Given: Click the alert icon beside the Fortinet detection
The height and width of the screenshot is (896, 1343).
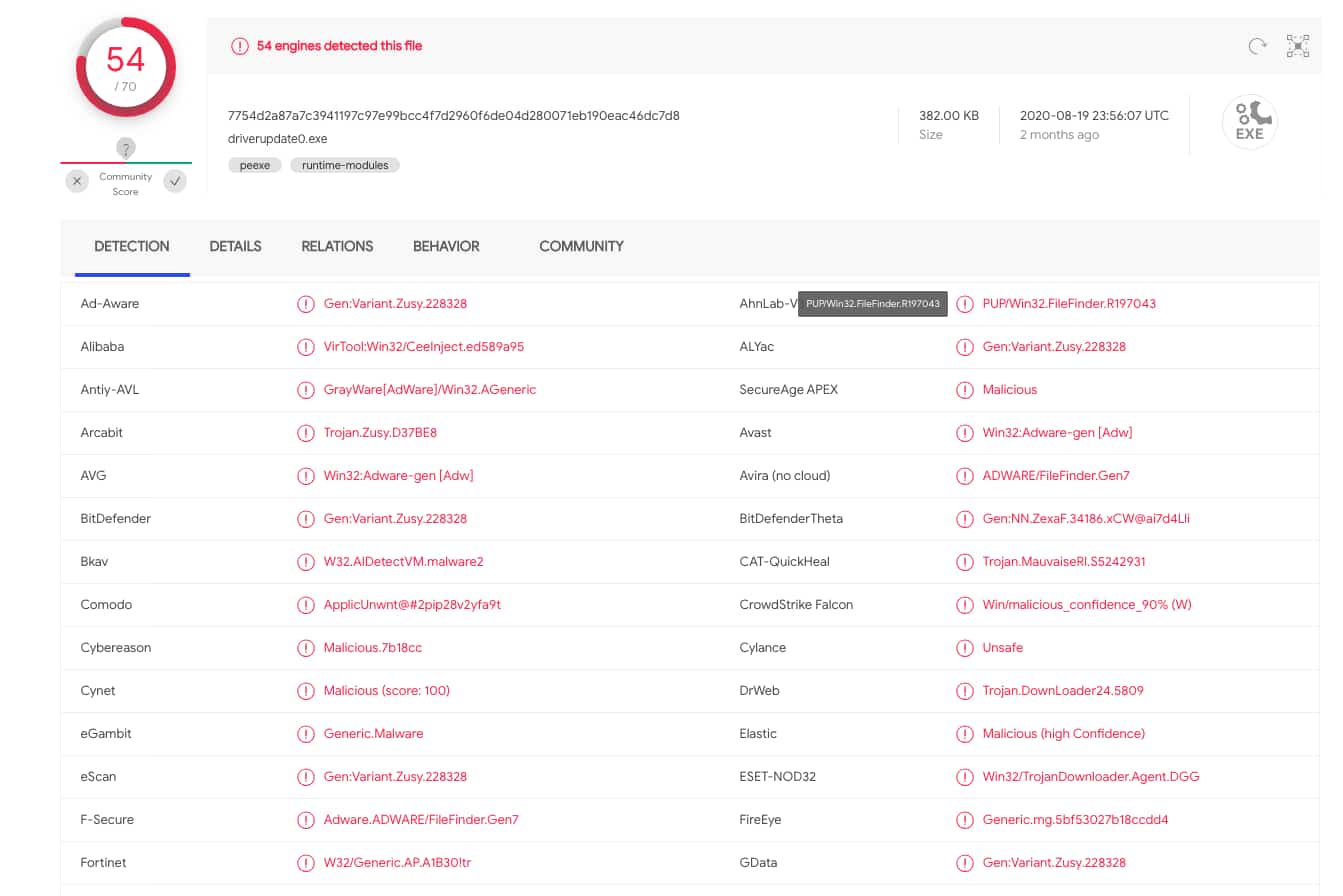Looking at the screenshot, I should [x=306, y=862].
